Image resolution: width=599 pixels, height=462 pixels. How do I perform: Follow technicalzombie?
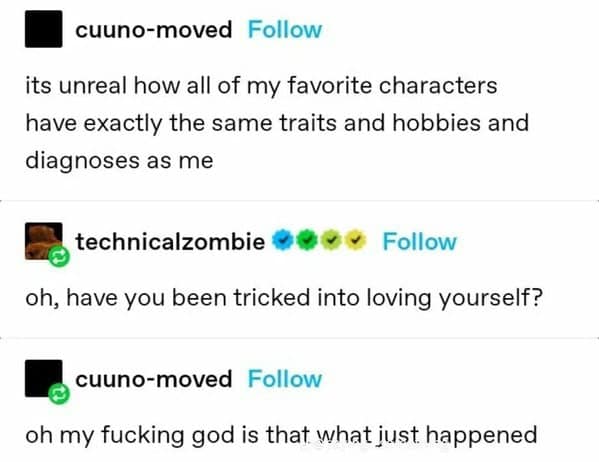(x=419, y=242)
